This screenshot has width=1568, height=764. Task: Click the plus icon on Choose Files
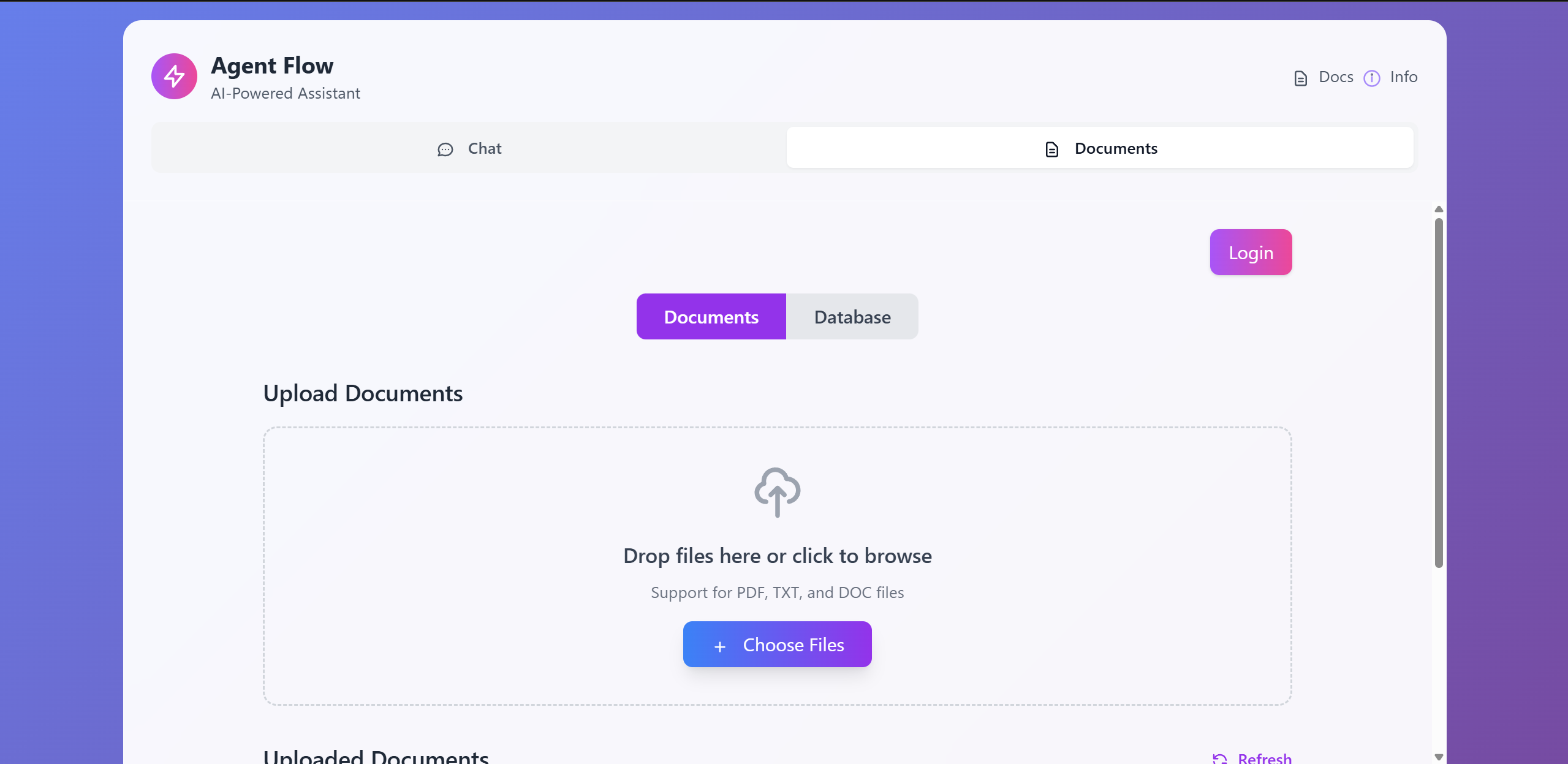coord(720,646)
